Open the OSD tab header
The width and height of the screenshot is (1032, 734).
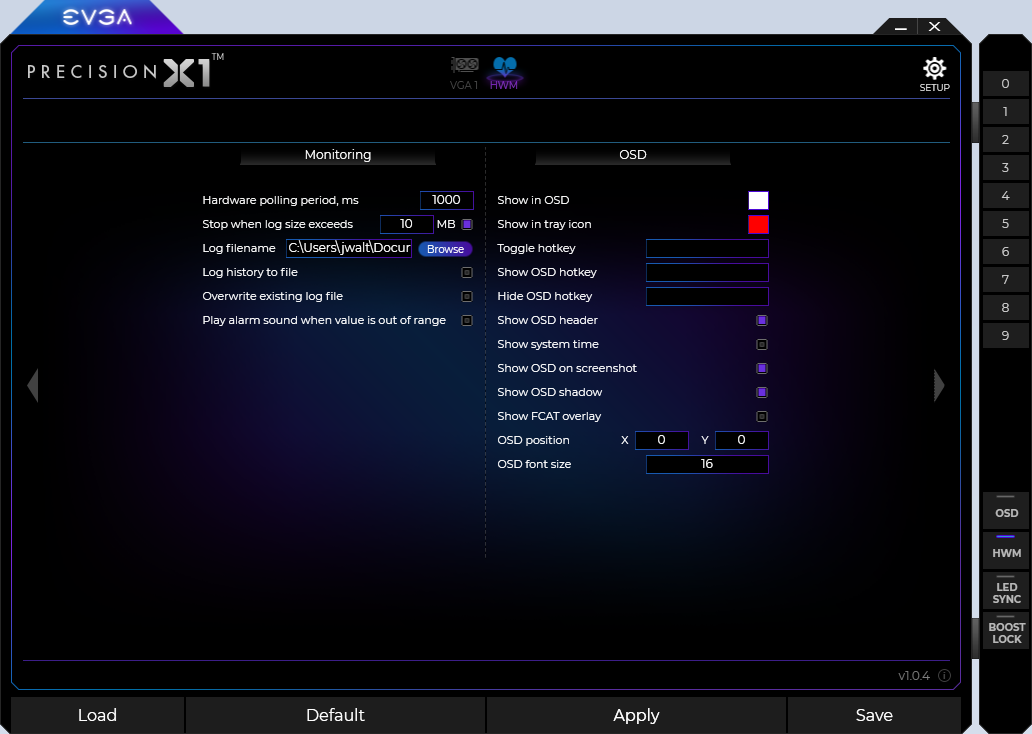tap(632, 155)
